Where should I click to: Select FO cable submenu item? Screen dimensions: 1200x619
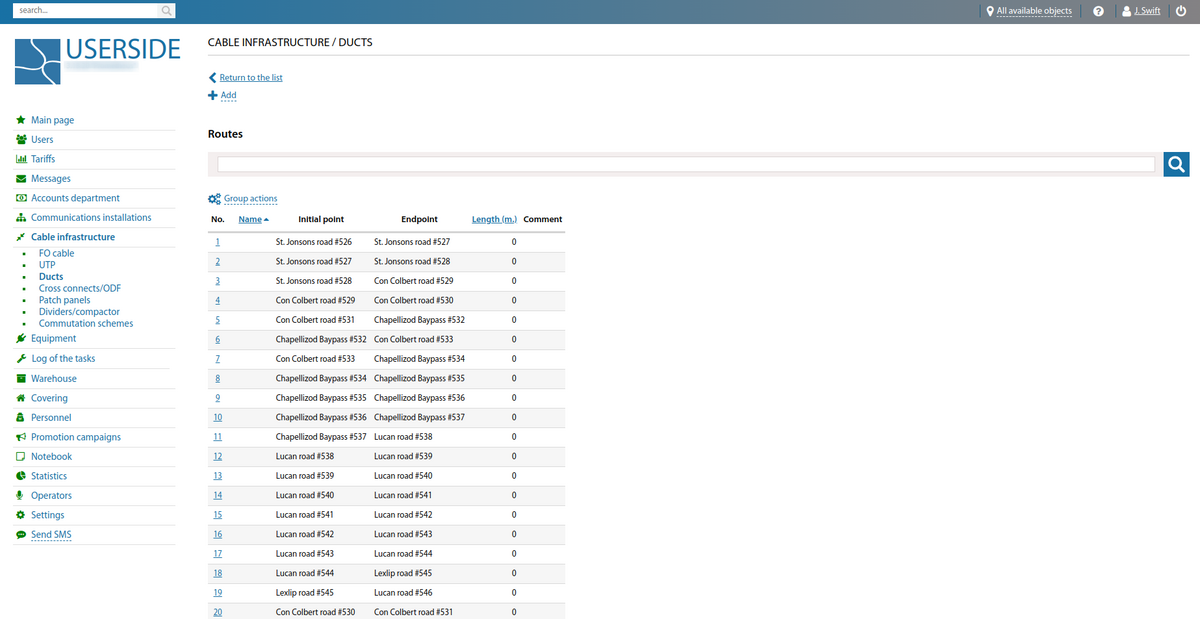(x=56, y=253)
